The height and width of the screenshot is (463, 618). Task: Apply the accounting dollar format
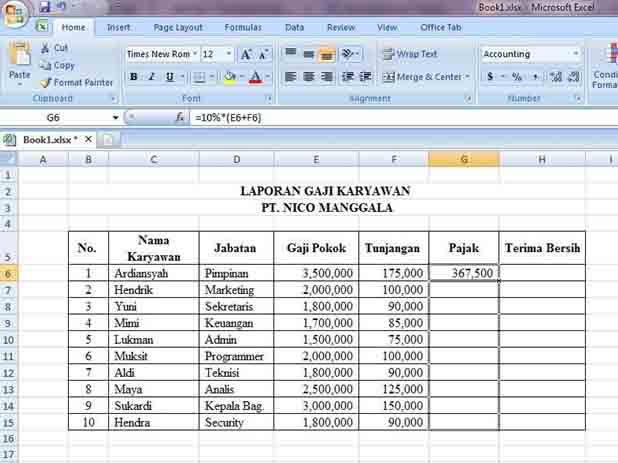tap(490, 77)
